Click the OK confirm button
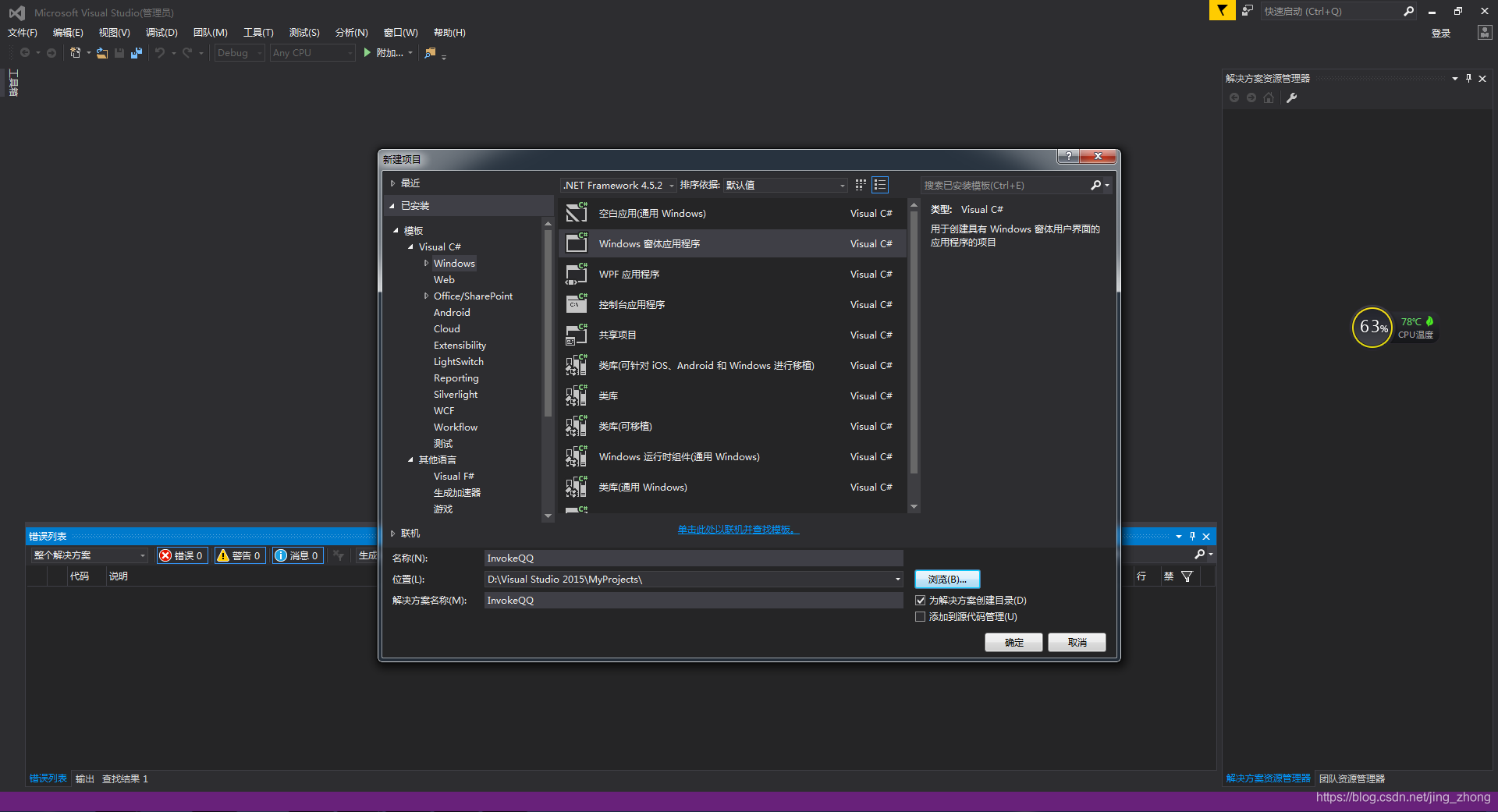 [x=1013, y=643]
